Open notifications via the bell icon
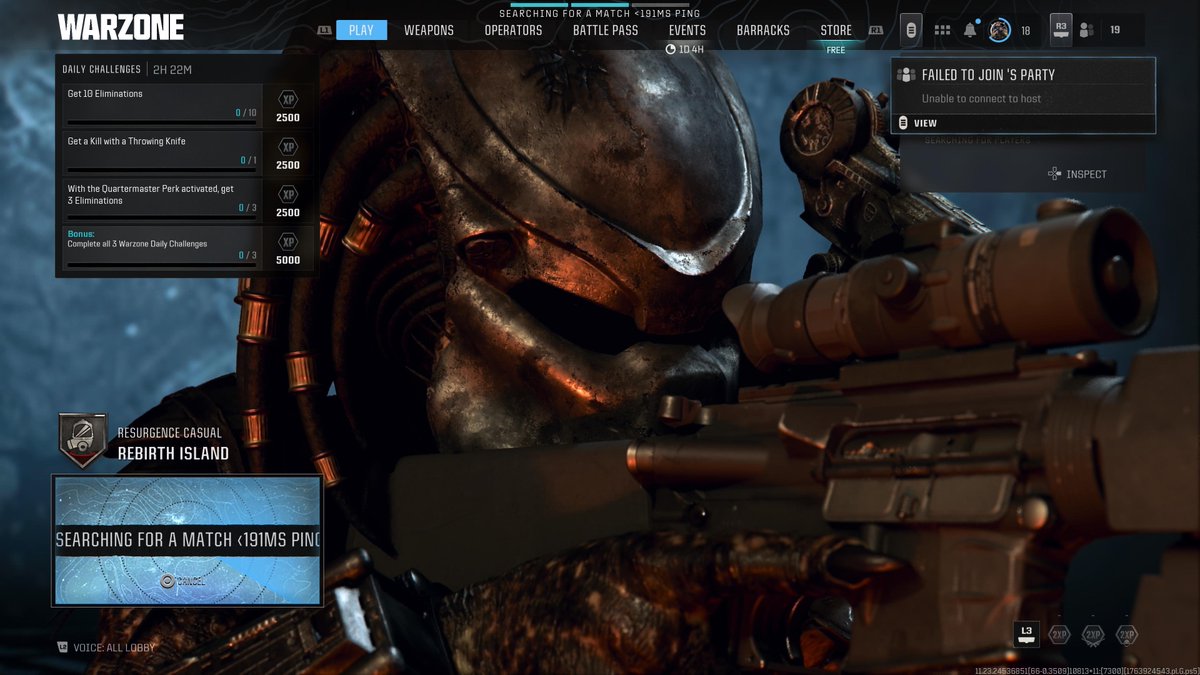Screen dimensions: 1200x675 point(969,29)
